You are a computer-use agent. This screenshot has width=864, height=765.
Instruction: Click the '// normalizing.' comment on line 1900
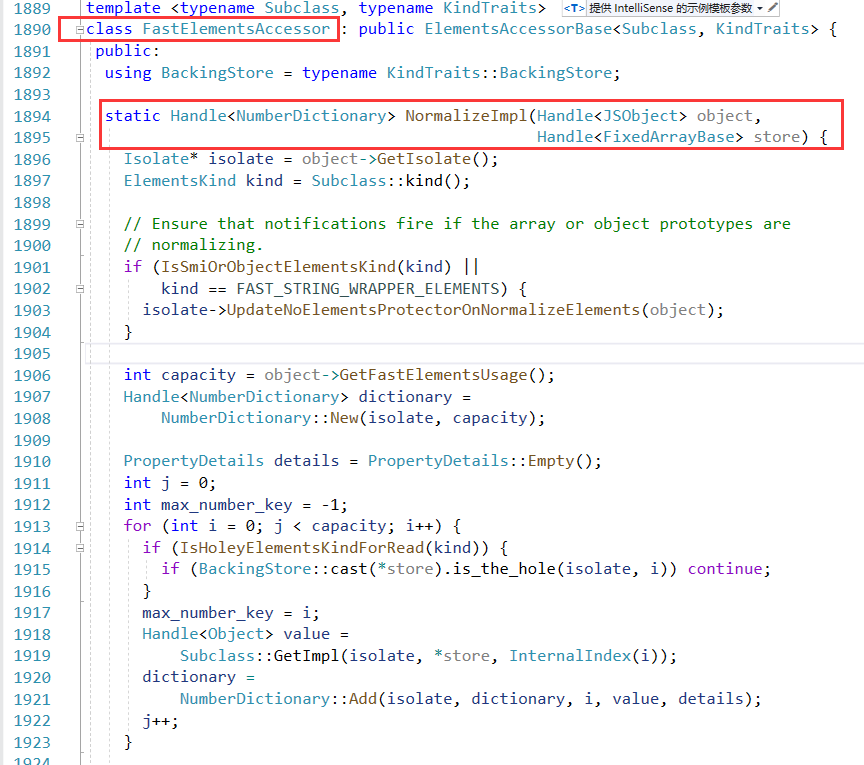(x=193, y=245)
